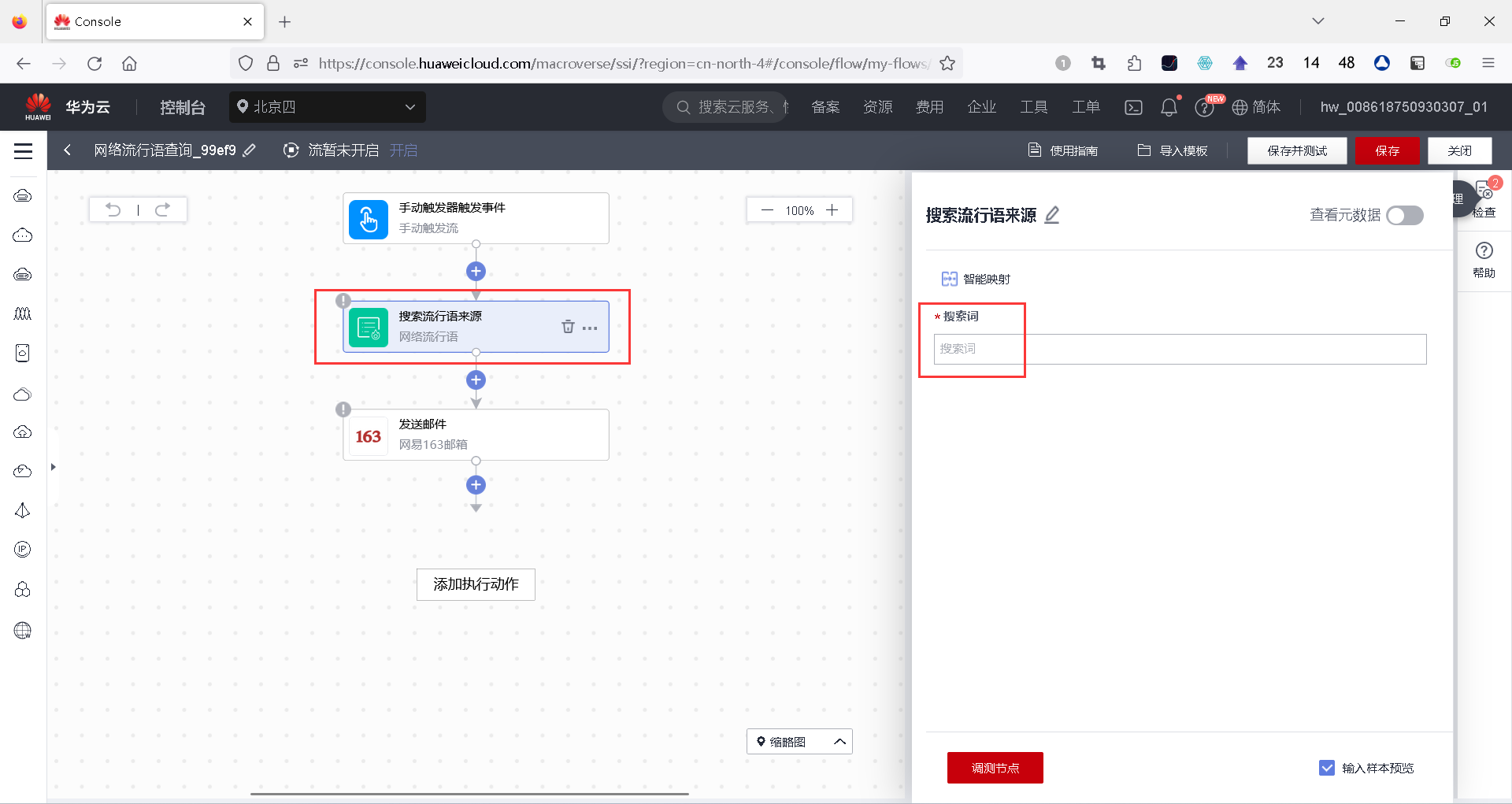Image resolution: width=1512 pixels, height=804 pixels.
Task: Delete the 搜索流行语来源 node
Action: click(x=568, y=327)
